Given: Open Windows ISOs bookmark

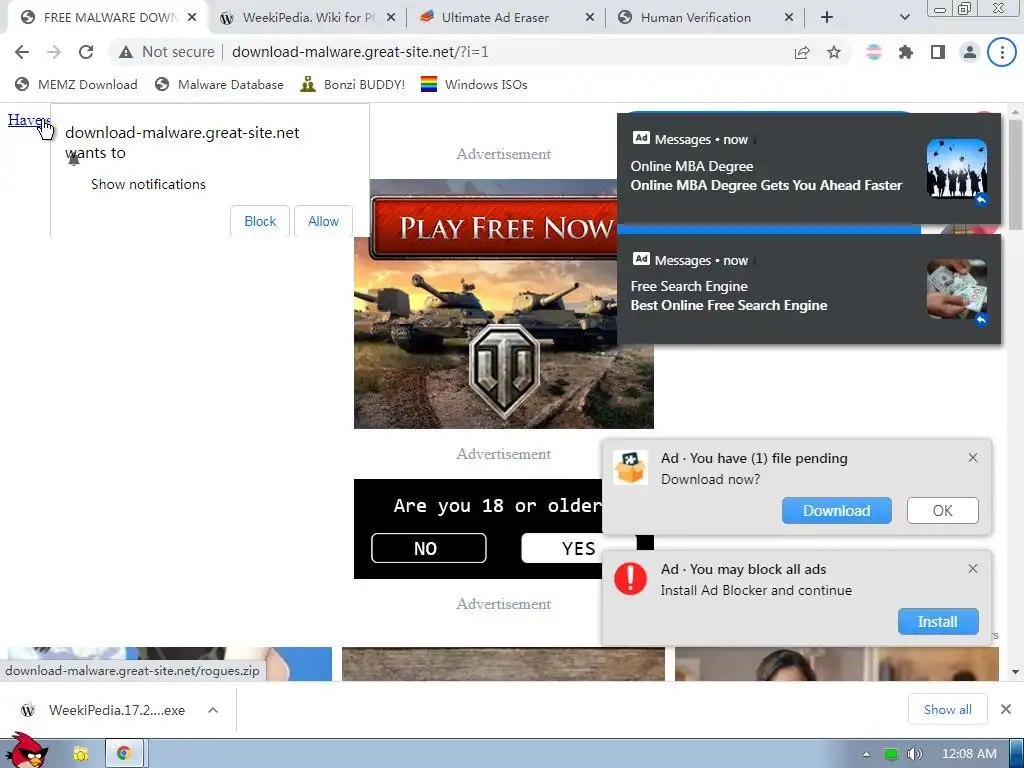Looking at the screenshot, I should [474, 84].
